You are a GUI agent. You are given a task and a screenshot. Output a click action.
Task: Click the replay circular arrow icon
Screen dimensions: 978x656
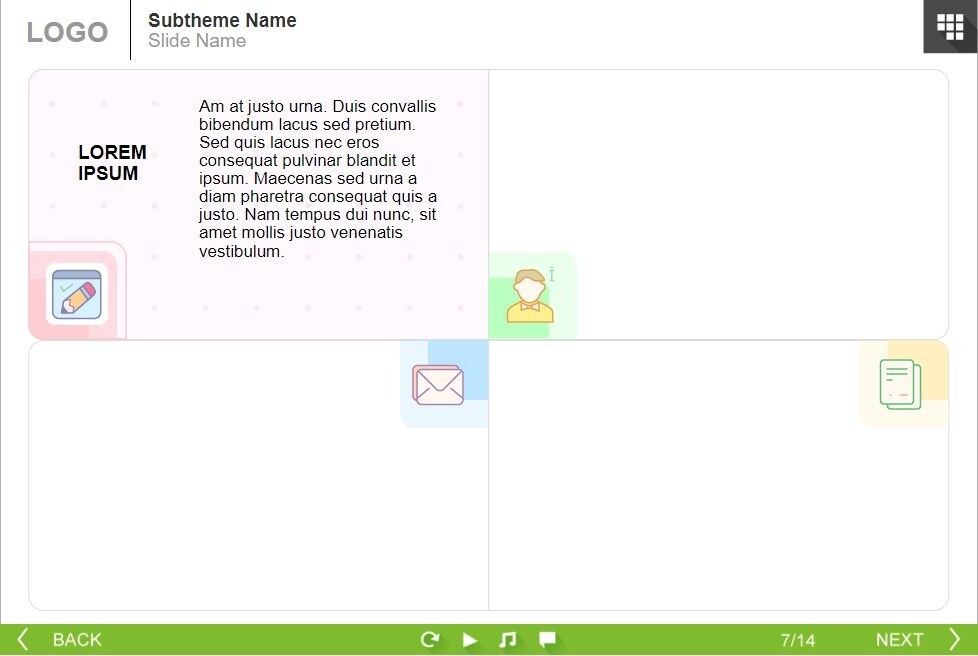coord(430,639)
